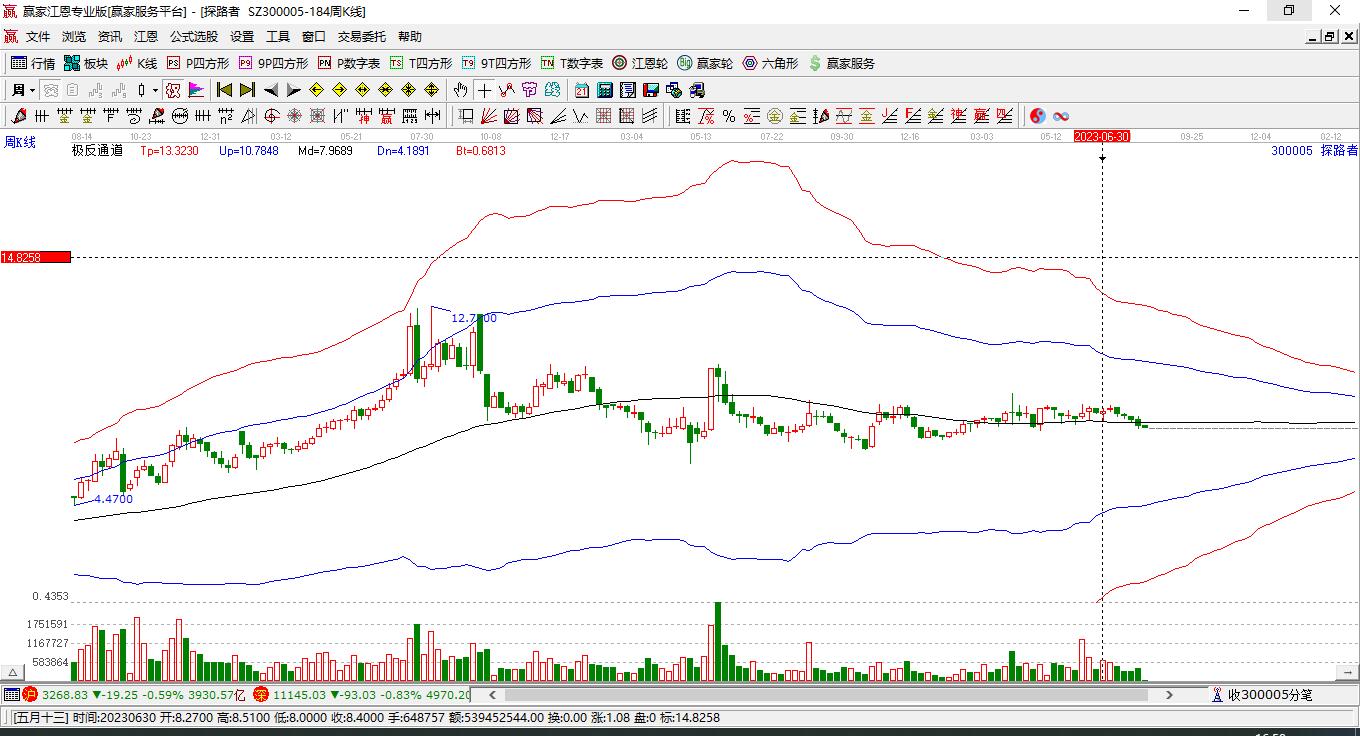This screenshot has height=736, width=1360.
Task: Click the 14.8258 price label
Action: (x=35, y=257)
